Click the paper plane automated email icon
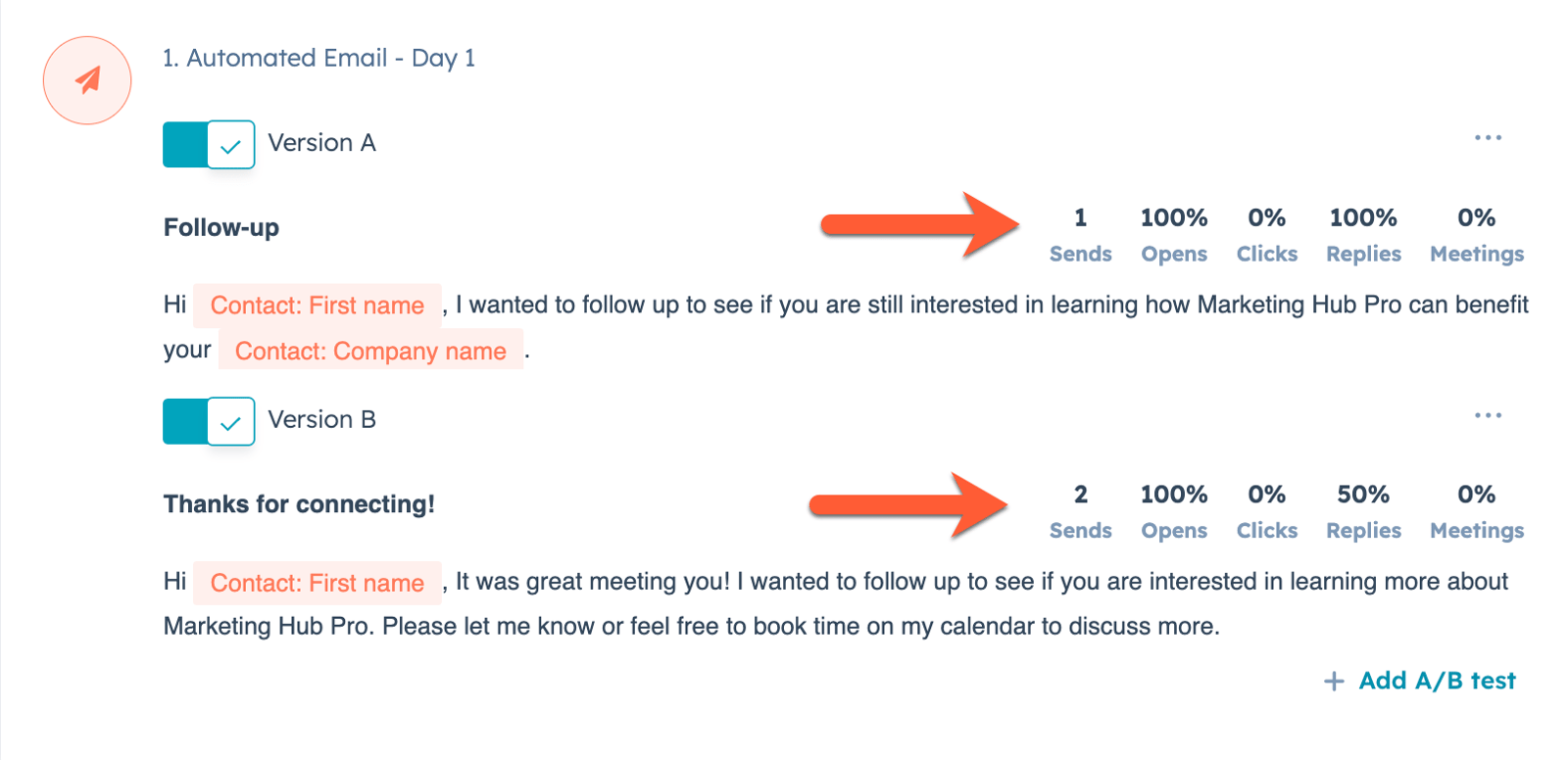The width and height of the screenshot is (1568, 760). (x=87, y=80)
